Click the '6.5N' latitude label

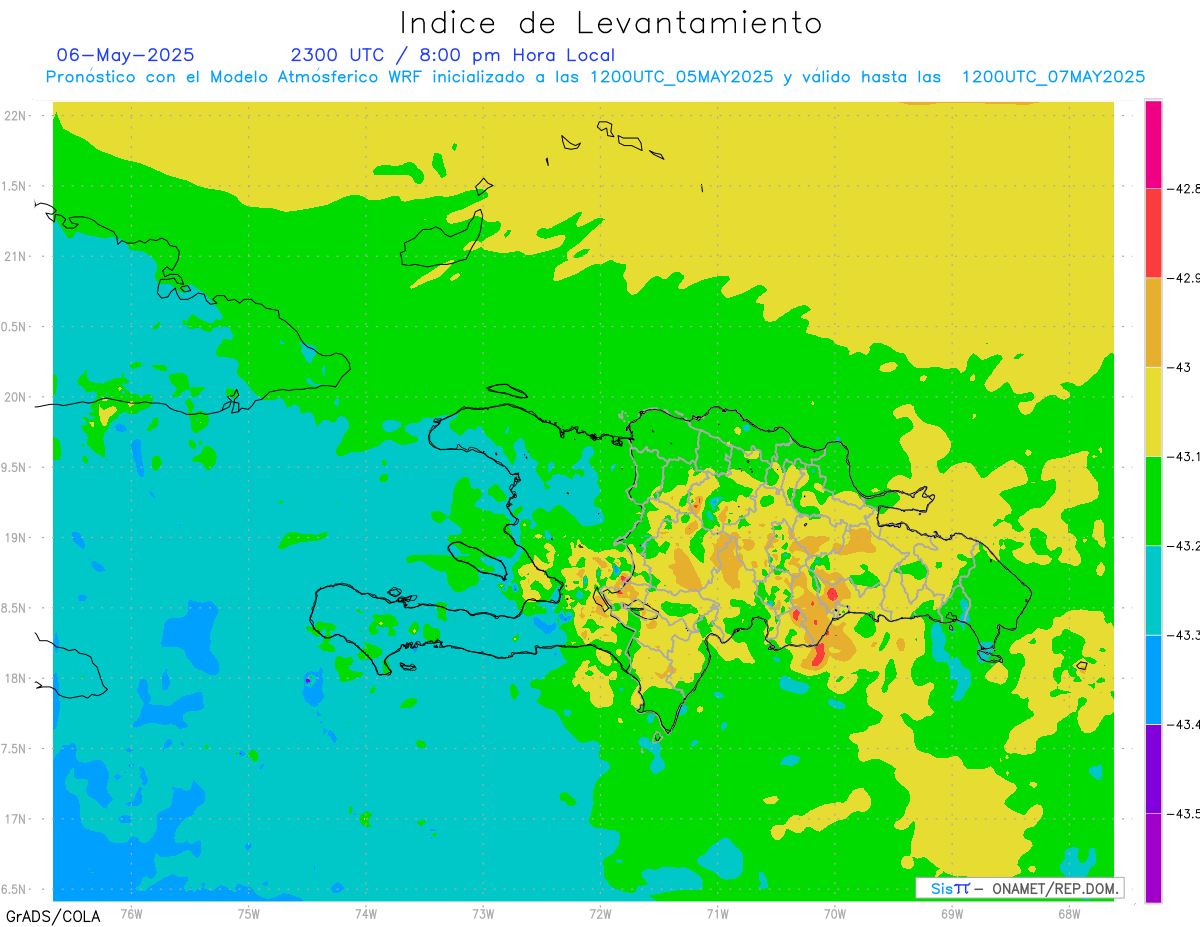point(15,889)
